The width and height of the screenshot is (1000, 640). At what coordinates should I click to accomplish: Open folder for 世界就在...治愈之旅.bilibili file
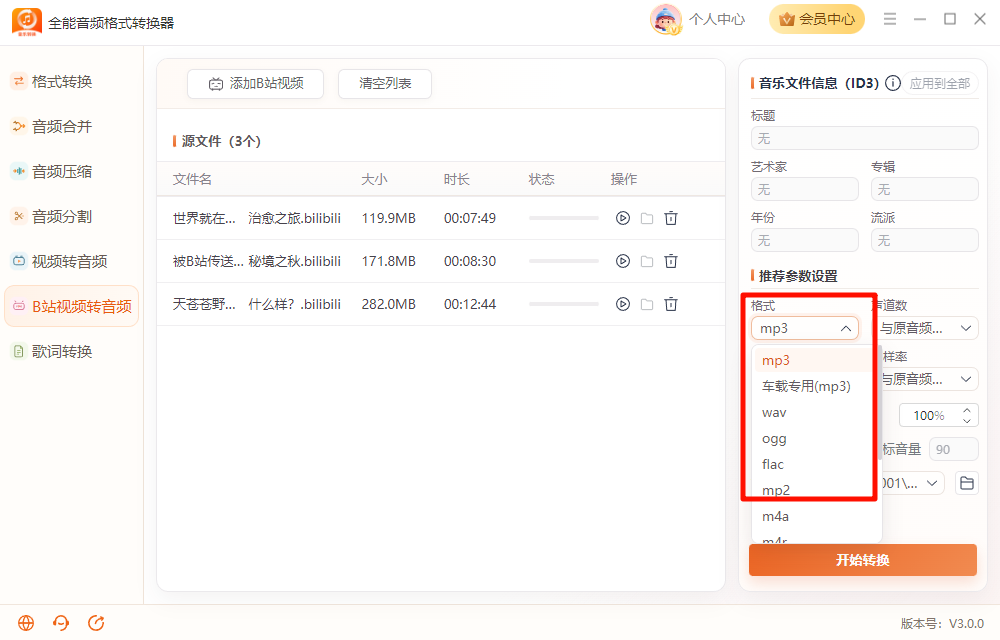(647, 218)
